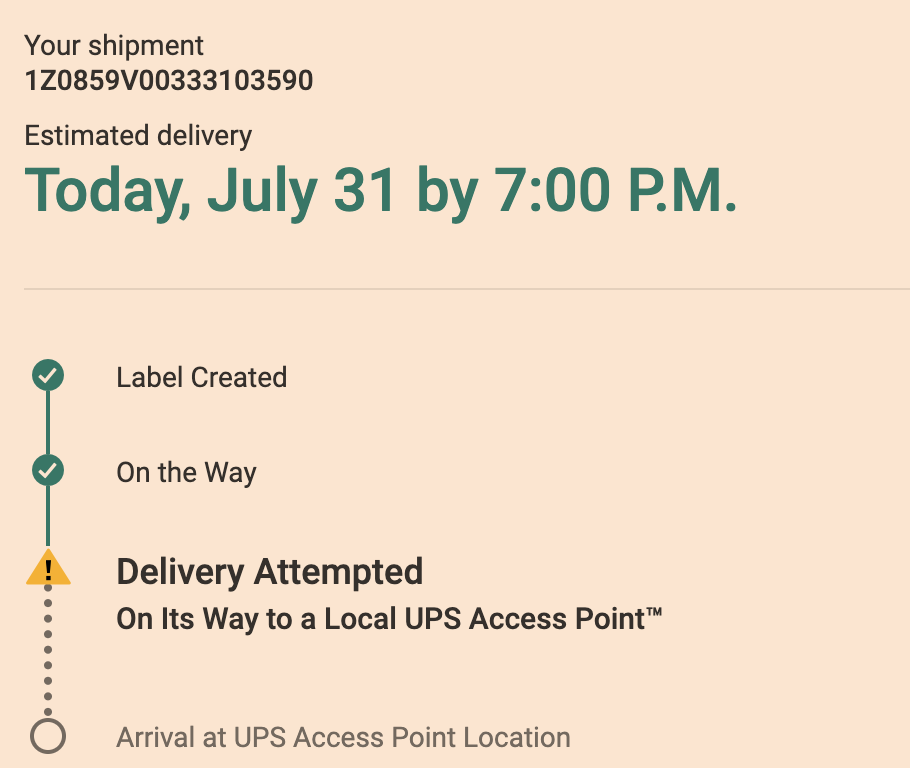Click the On the Way checkmark icon
910x768 pixels.
click(48, 470)
